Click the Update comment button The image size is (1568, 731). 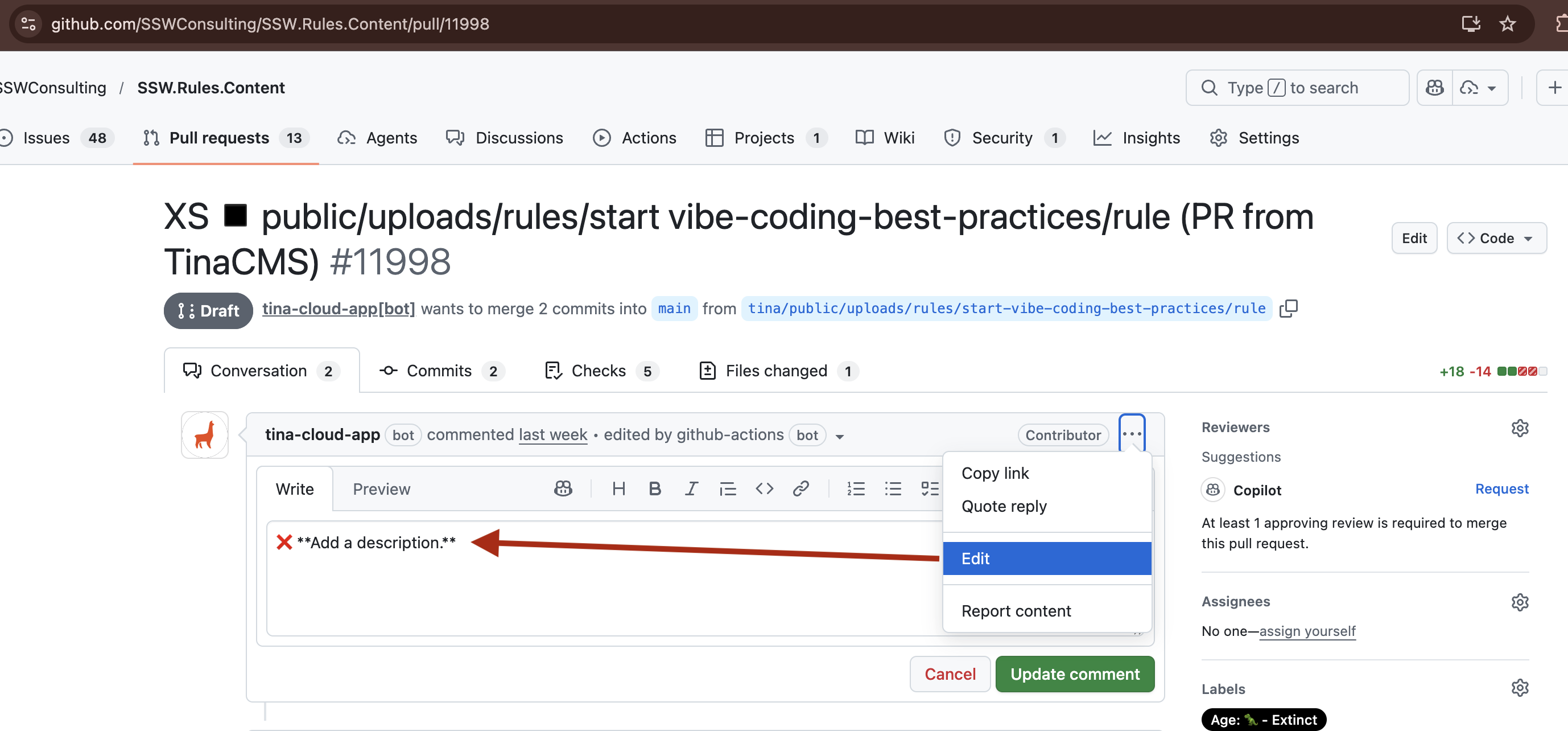pos(1074,673)
